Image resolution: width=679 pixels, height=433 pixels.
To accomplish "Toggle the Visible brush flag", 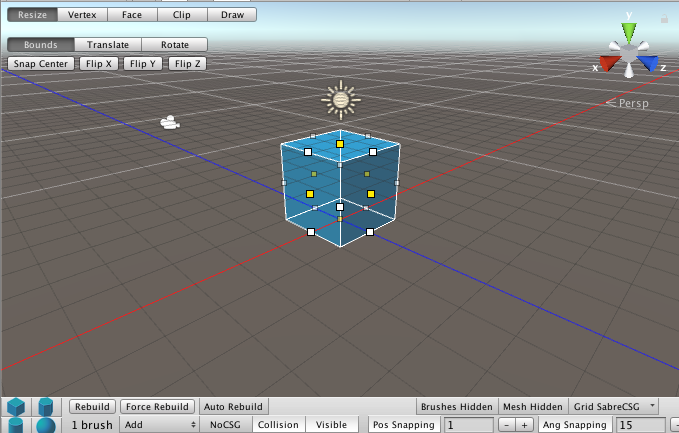I will coord(331,425).
